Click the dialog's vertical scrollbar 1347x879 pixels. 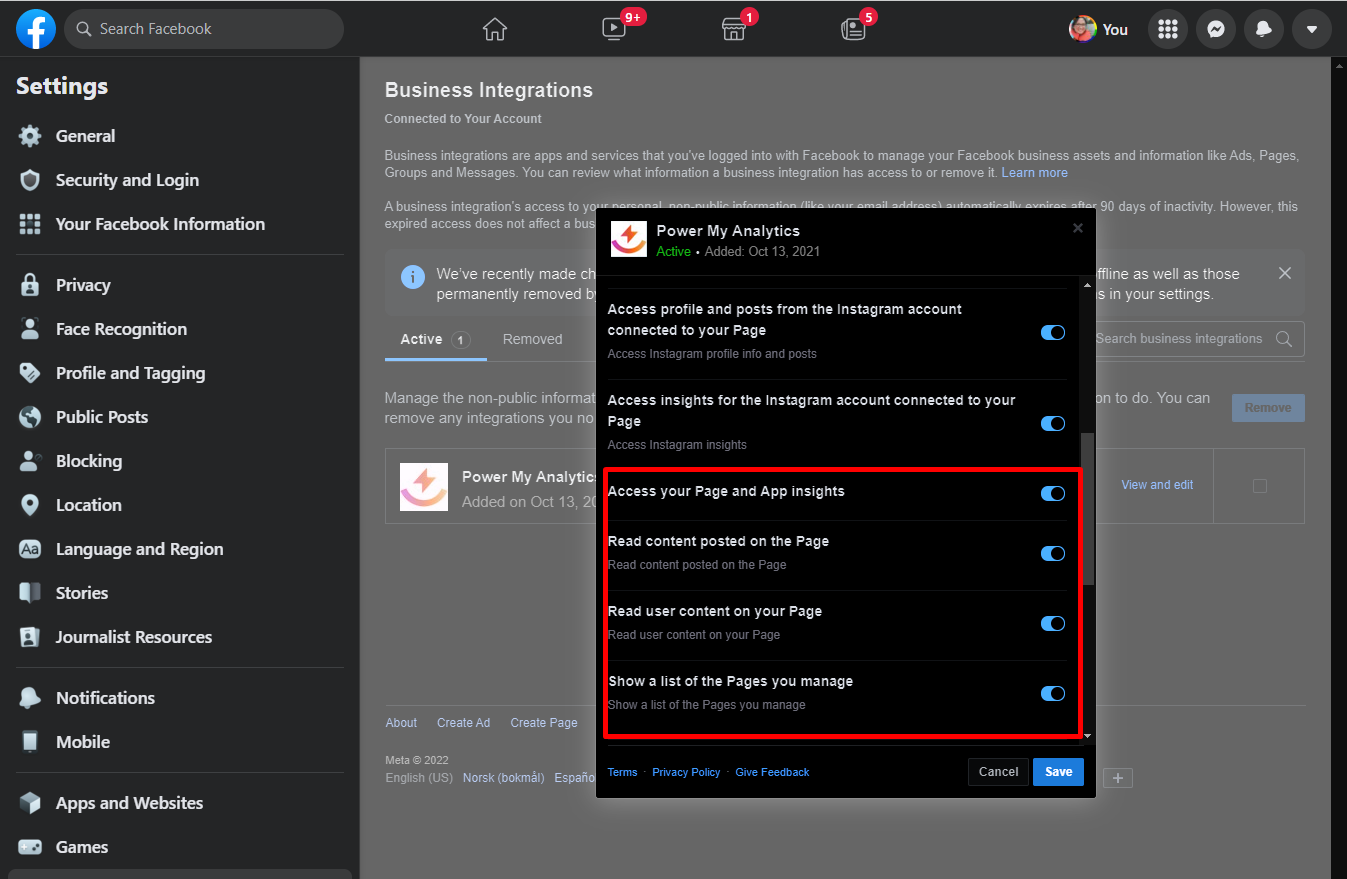point(1089,508)
